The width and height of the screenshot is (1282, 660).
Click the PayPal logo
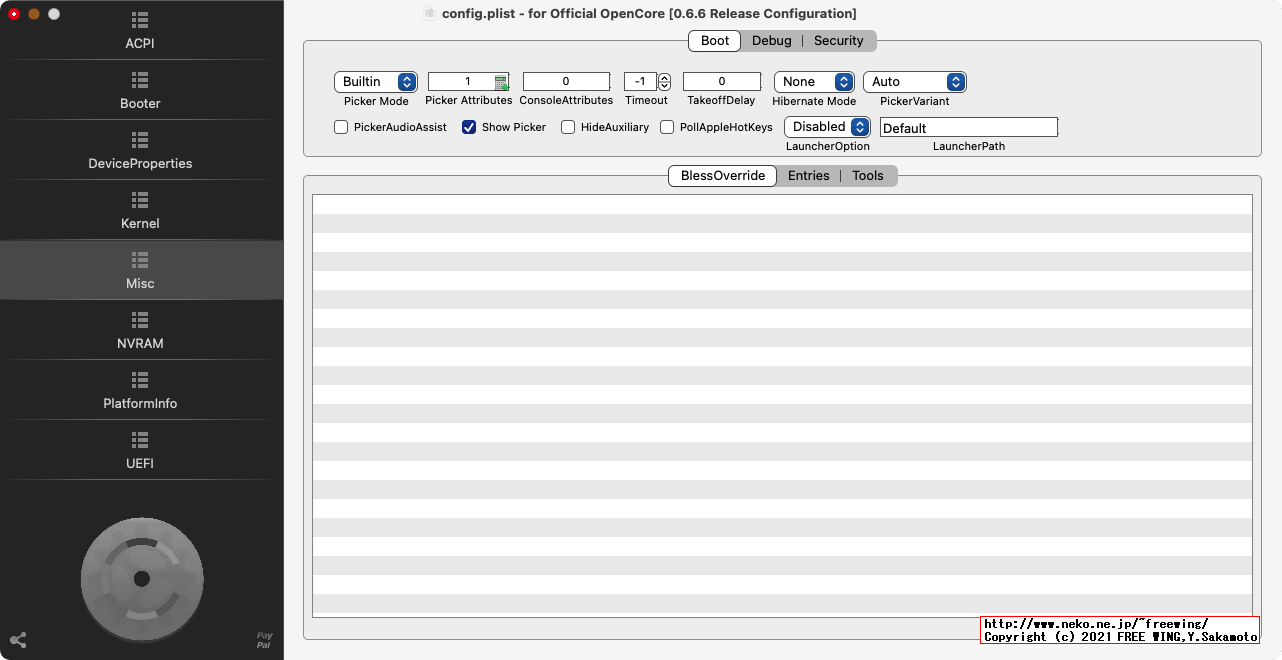(263, 640)
